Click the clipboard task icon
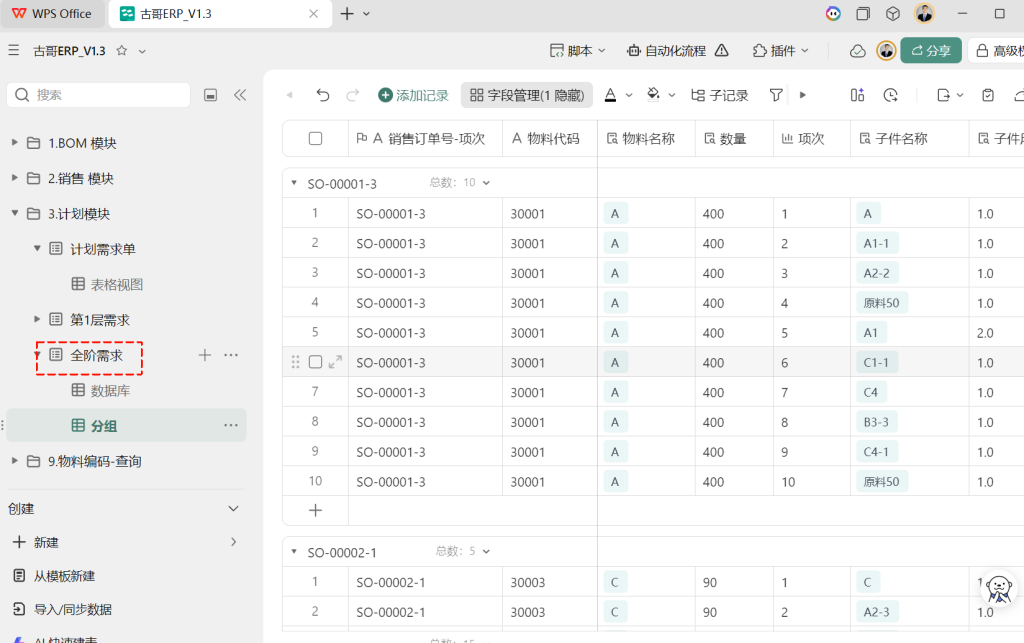The image size is (1024, 643). [988, 95]
